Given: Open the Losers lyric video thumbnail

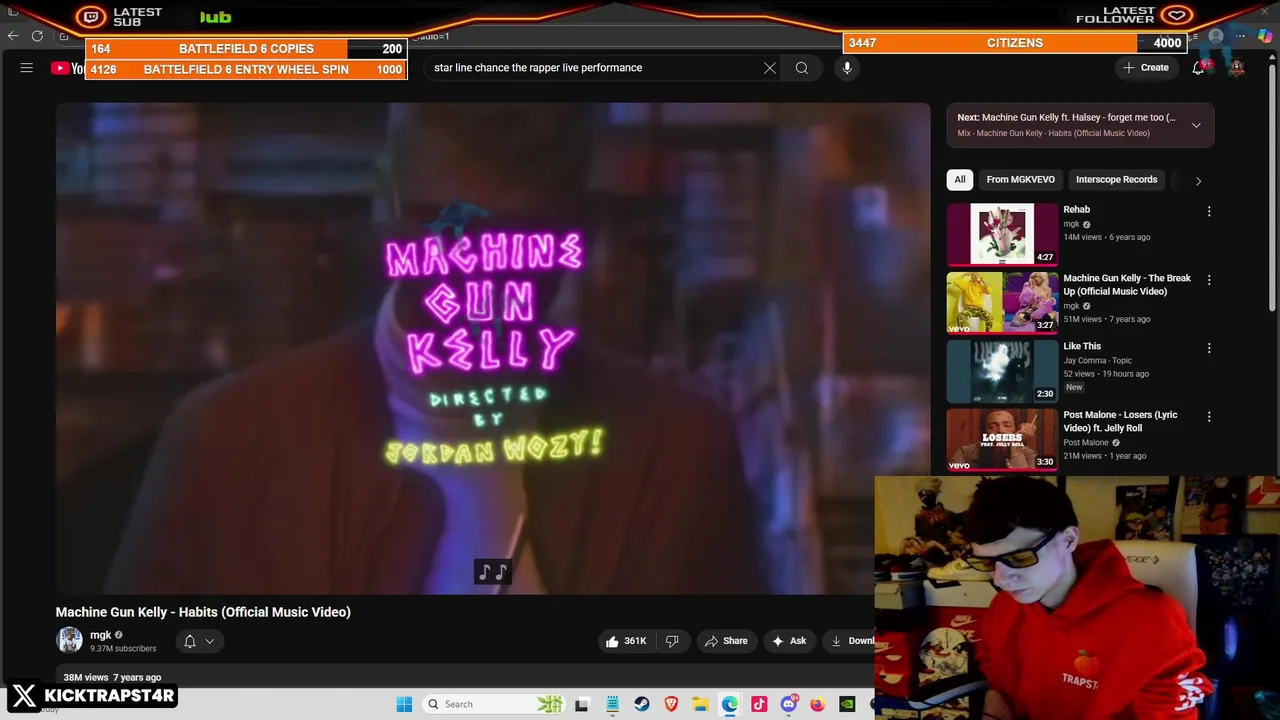Looking at the screenshot, I should coord(1002,439).
